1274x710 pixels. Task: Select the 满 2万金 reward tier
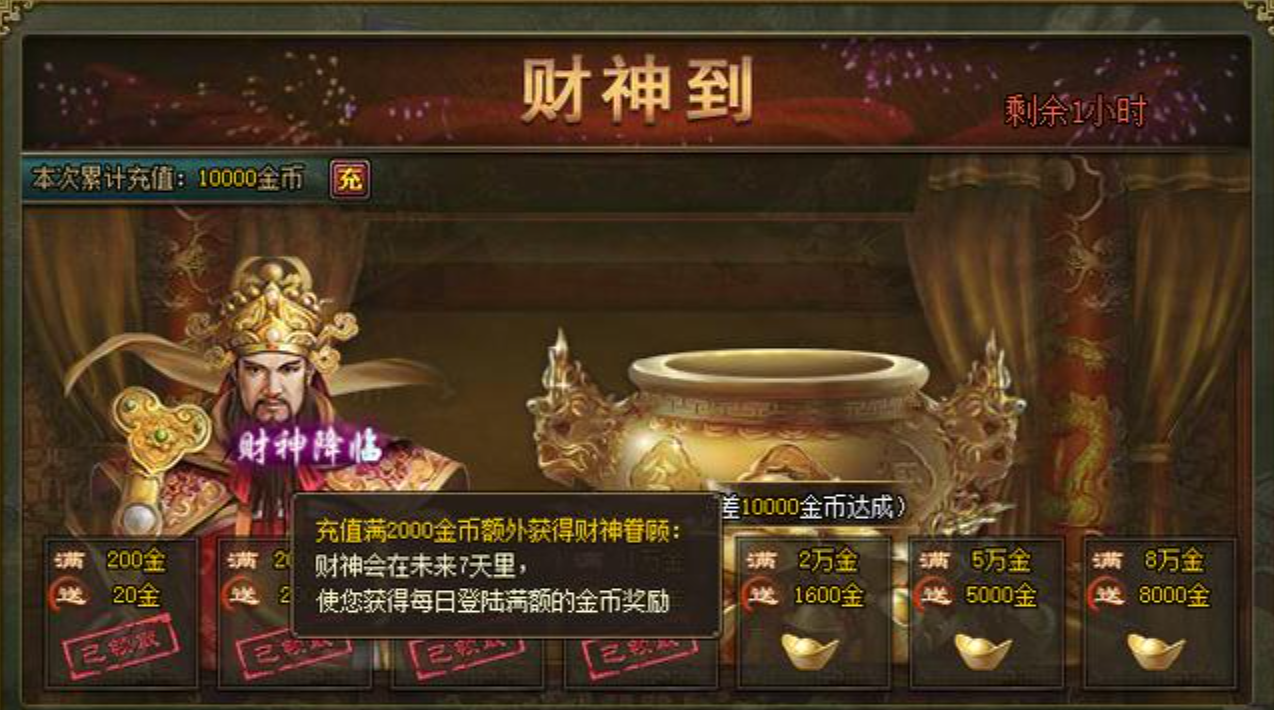click(x=814, y=613)
